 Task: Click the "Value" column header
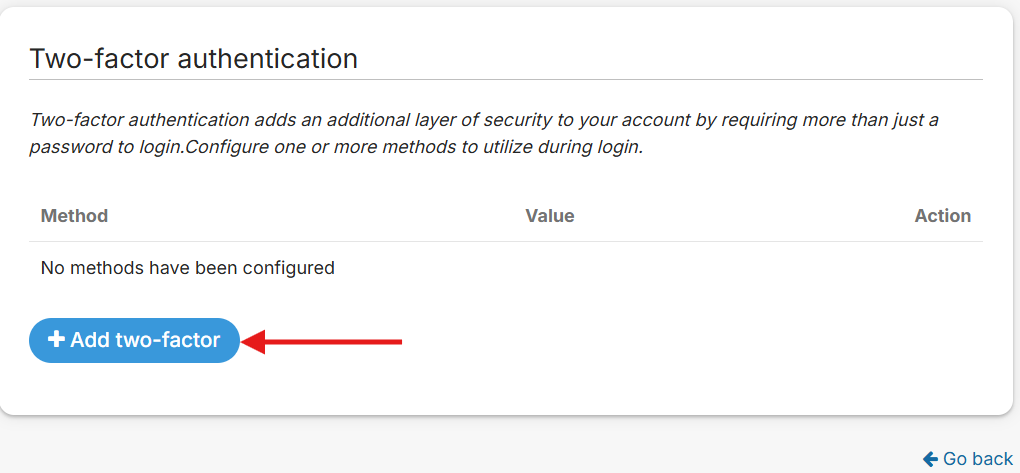pos(550,216)
